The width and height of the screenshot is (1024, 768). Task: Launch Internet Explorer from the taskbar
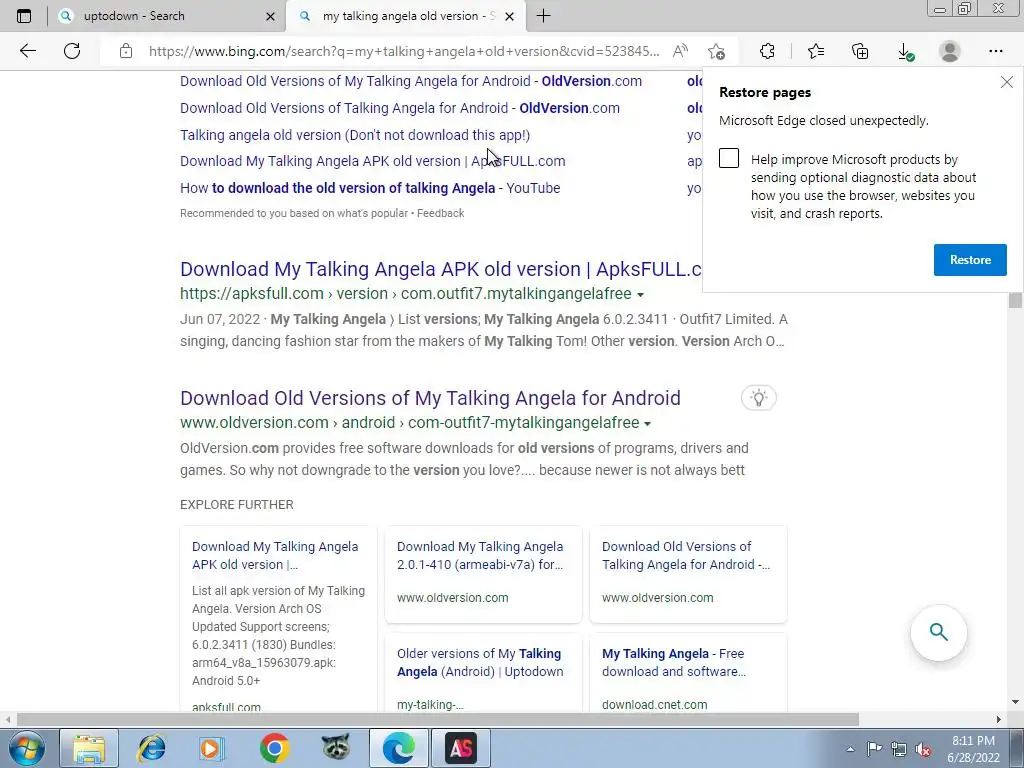[x=151, y=748]
